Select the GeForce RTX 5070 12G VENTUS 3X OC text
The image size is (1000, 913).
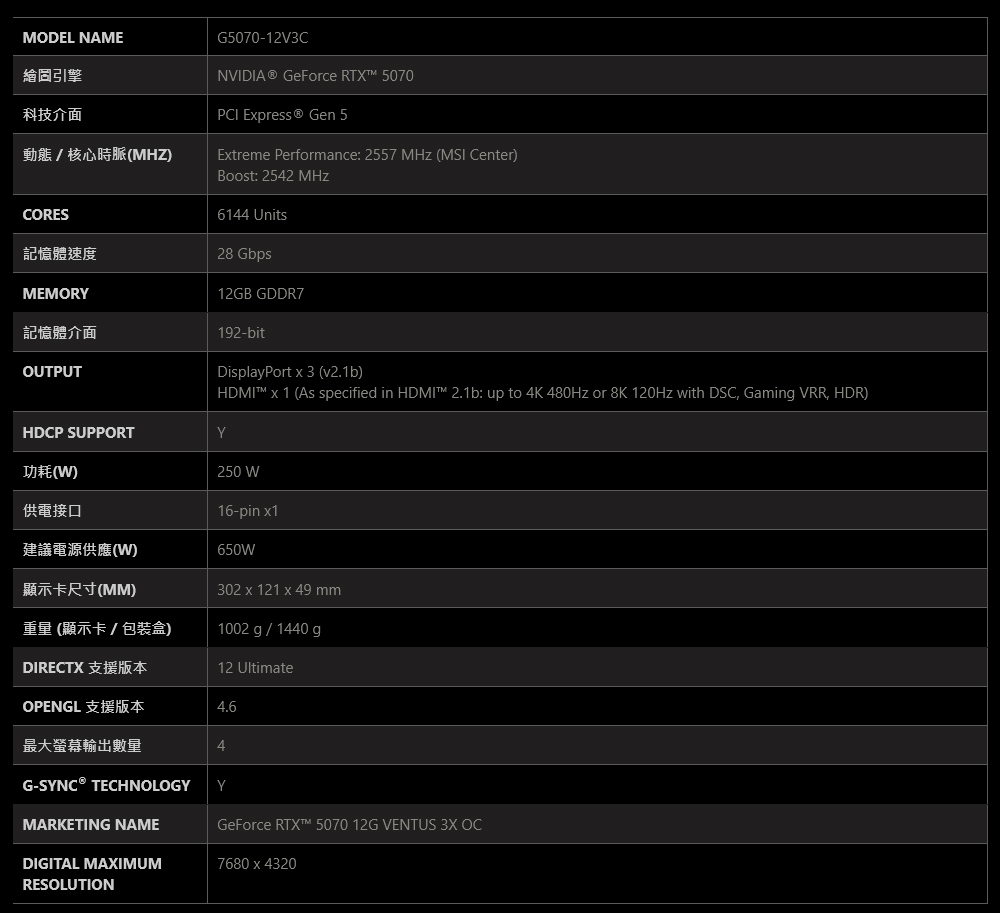[349, 825]
